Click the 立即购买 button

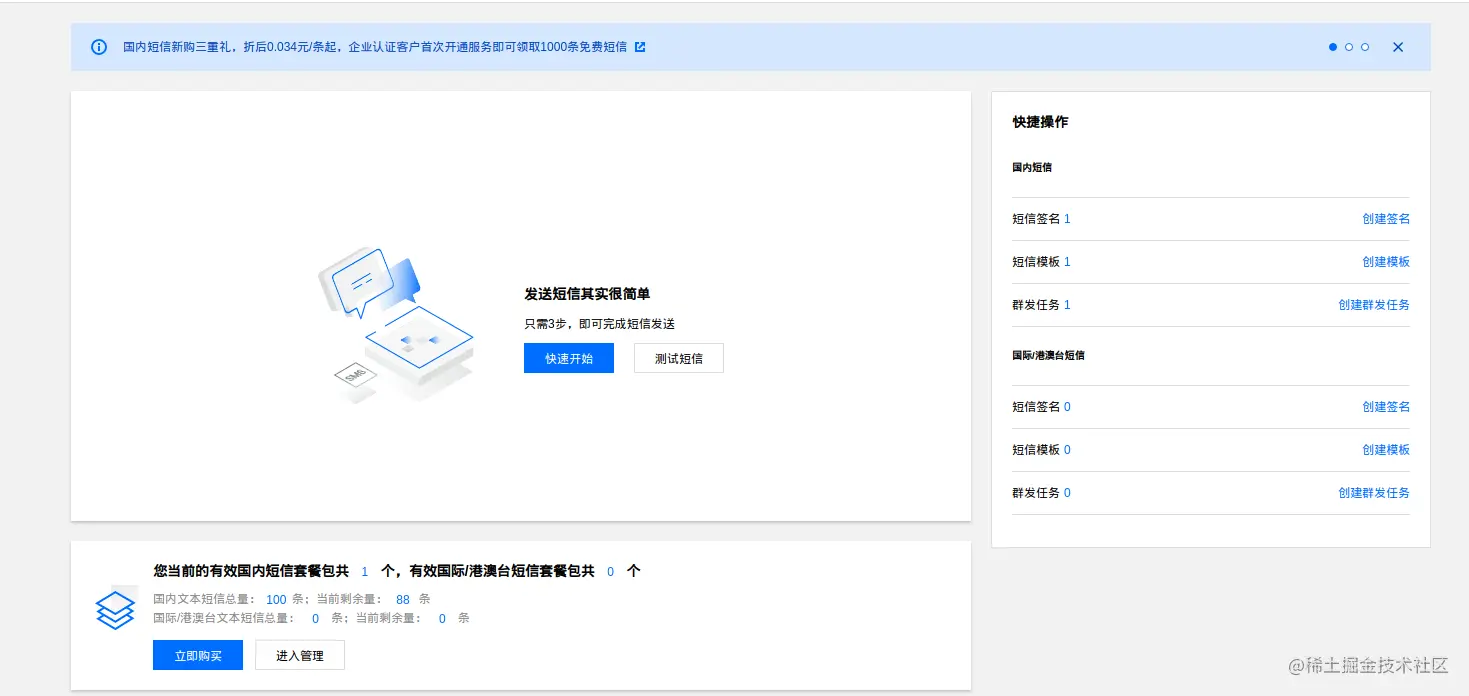[197, 655]
